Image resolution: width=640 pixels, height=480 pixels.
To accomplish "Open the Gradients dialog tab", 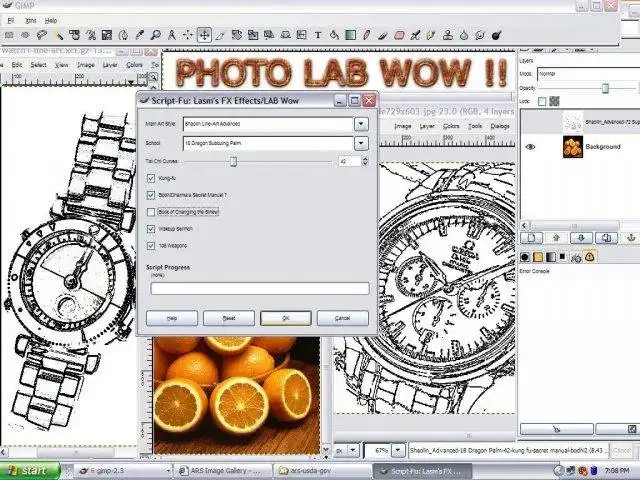I will (x=551, y=257).
